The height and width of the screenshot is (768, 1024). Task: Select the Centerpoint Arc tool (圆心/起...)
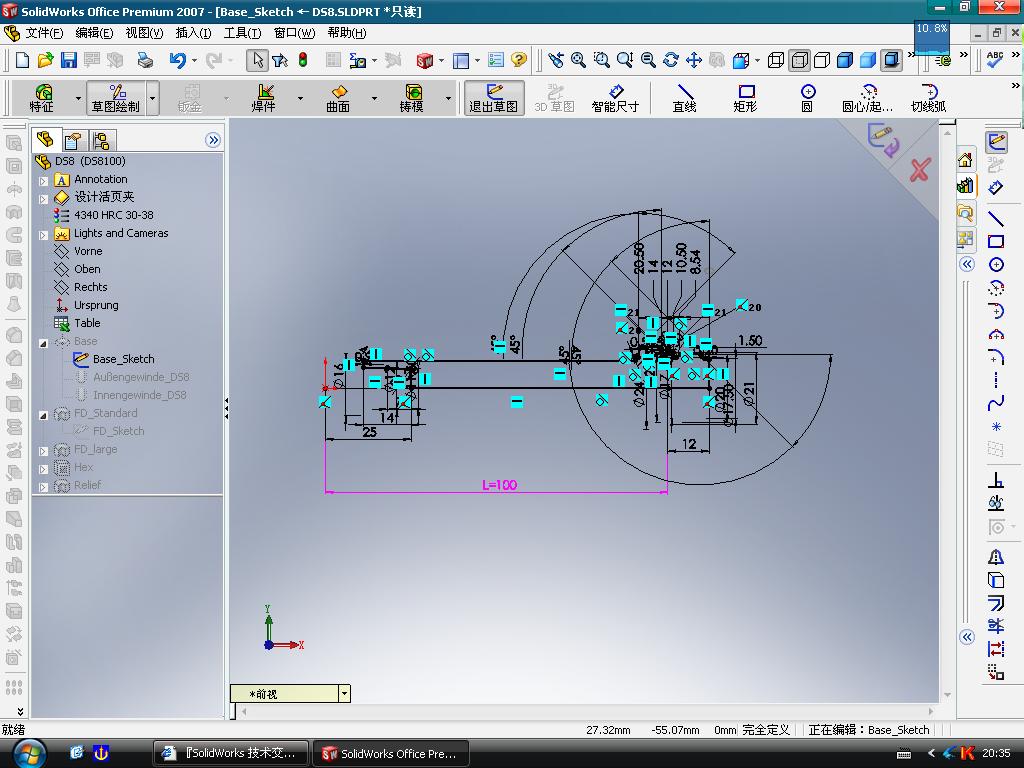click(867, 98)
